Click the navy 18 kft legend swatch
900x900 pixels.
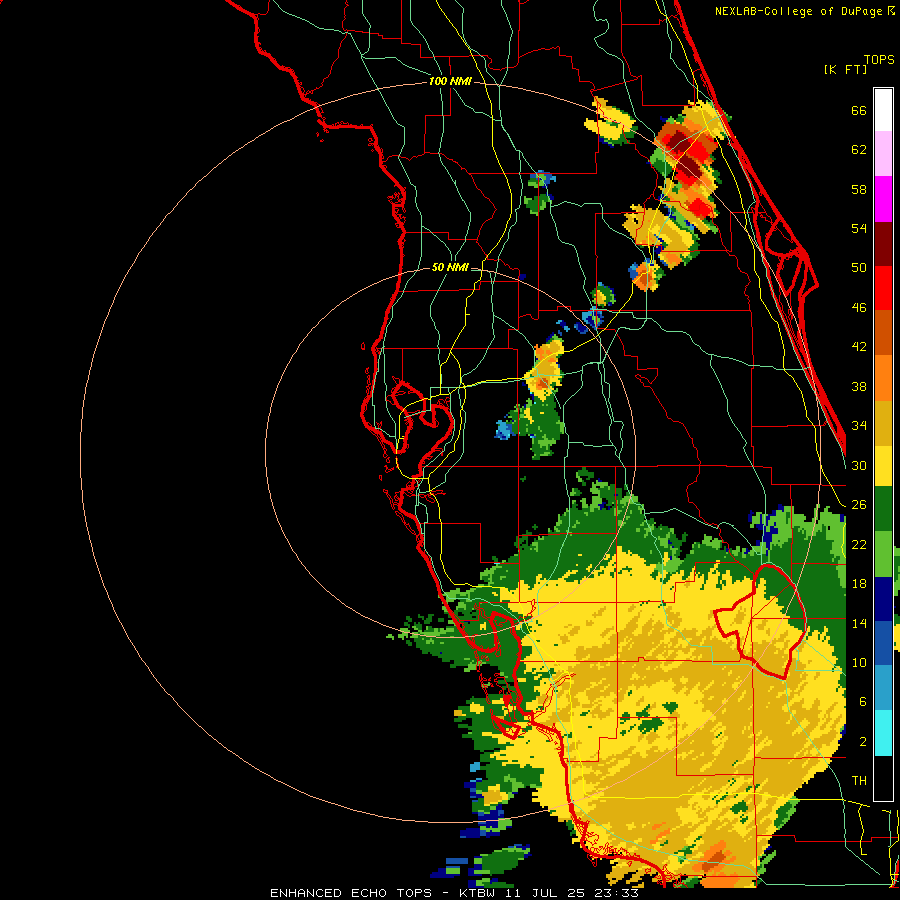pos(883,599)
